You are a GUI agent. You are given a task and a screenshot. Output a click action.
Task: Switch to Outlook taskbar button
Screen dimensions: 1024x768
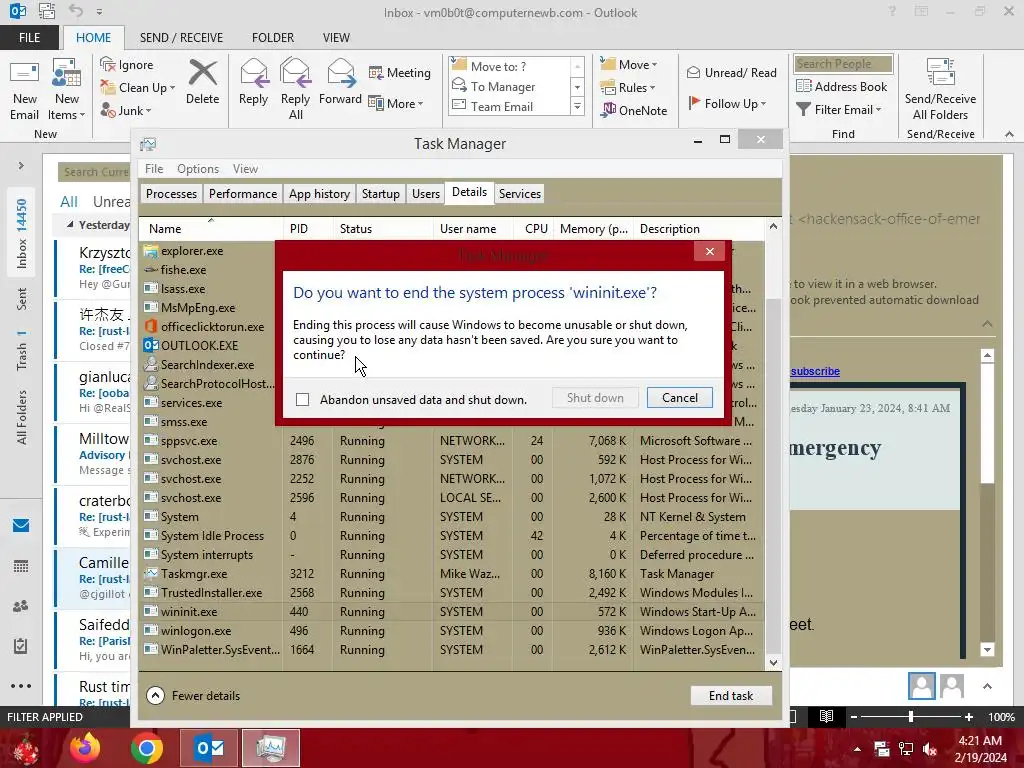pos(209,748)
